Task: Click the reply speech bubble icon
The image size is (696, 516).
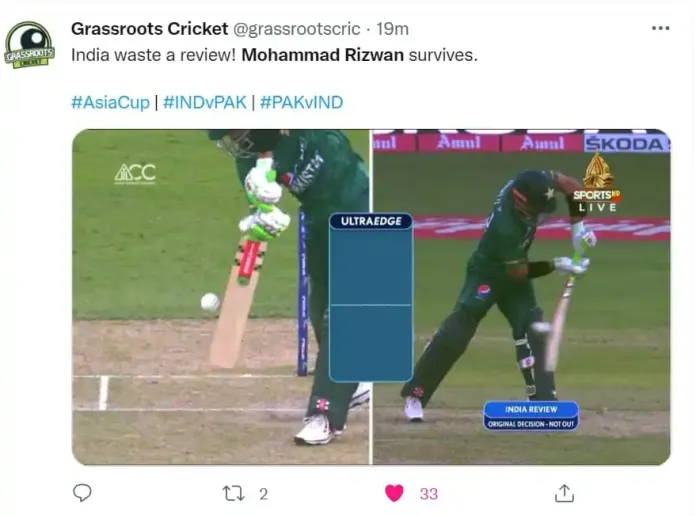Action: pos(82,493)
